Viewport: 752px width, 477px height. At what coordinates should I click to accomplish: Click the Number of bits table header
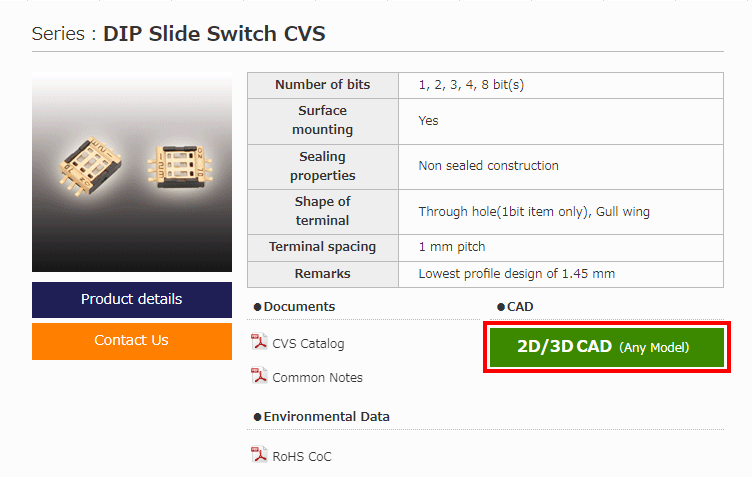[323, 85]
